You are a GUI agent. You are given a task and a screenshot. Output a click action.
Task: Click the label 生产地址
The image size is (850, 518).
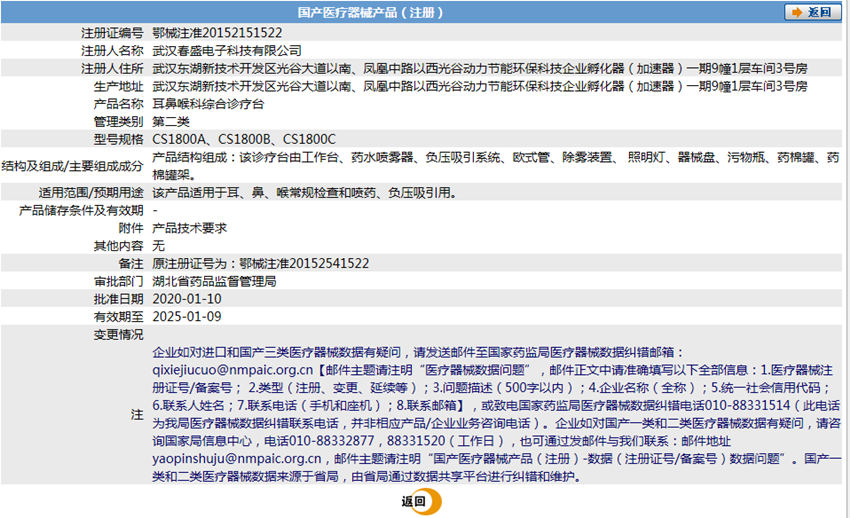(118, 86)
